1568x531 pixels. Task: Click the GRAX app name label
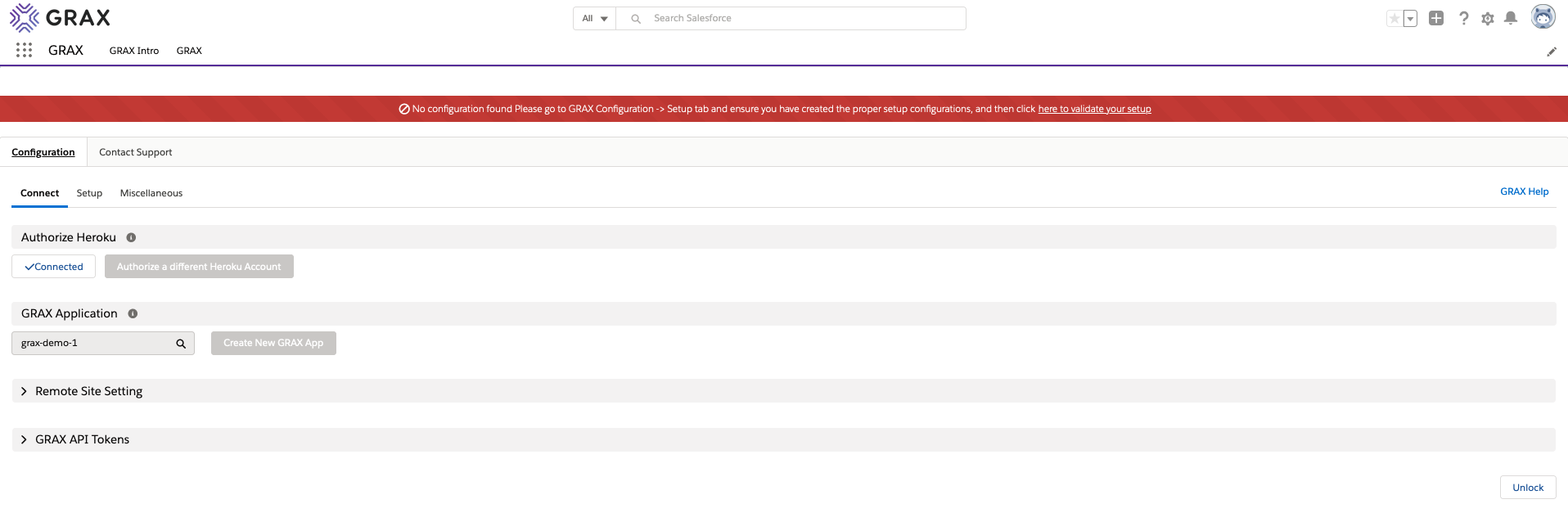65,50
